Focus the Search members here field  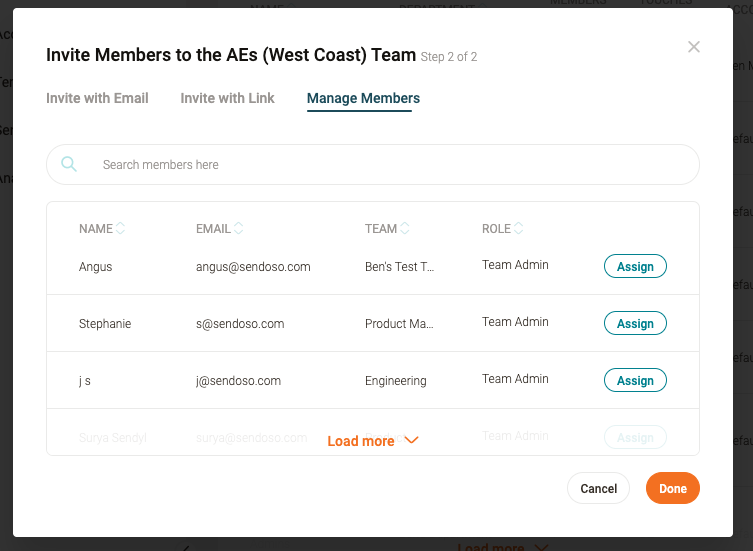coord(373,164)
